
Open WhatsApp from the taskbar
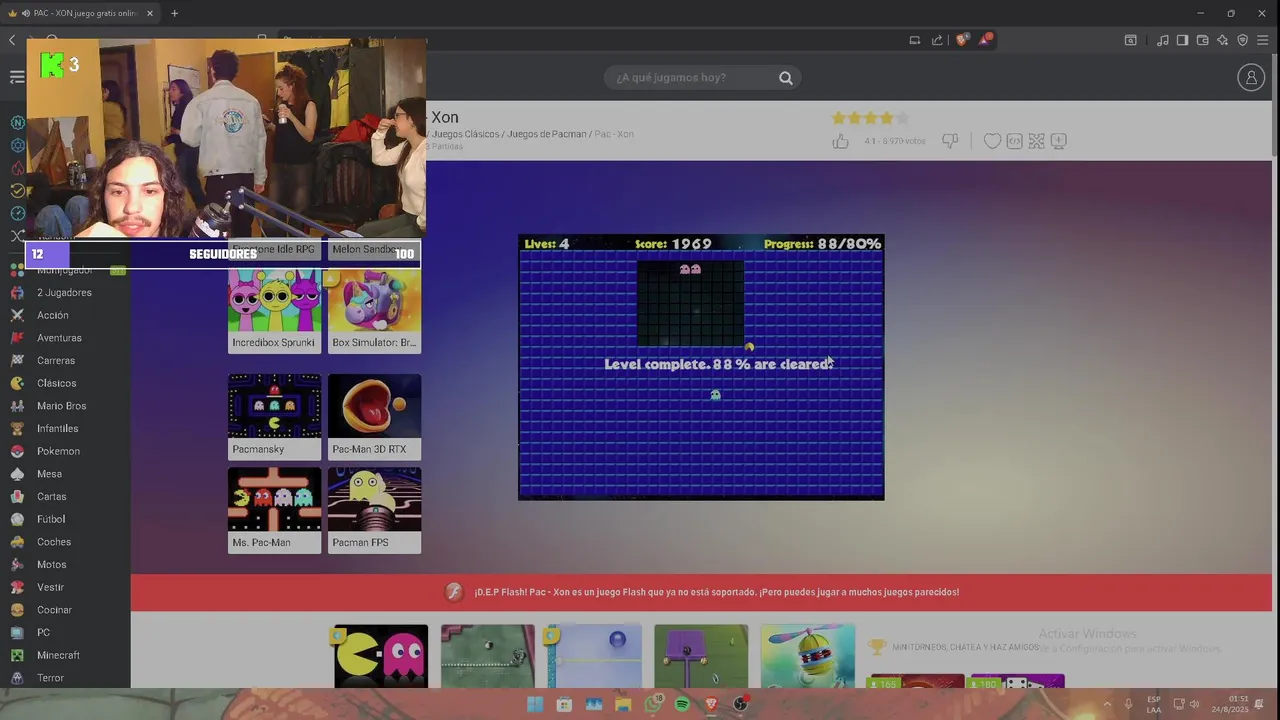click(653, 704)
